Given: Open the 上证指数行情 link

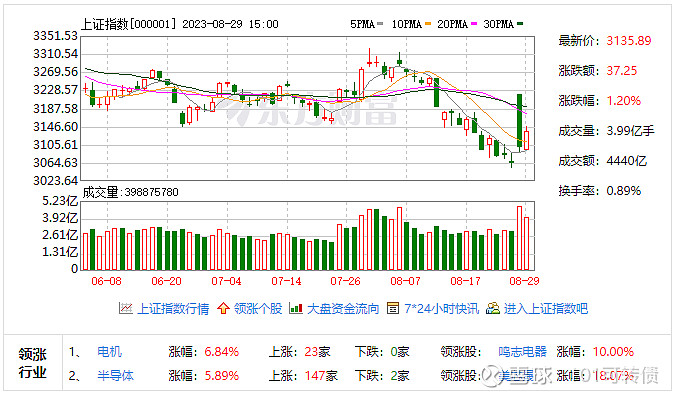Looking at the screenshot, I should [x=173, y=309].
